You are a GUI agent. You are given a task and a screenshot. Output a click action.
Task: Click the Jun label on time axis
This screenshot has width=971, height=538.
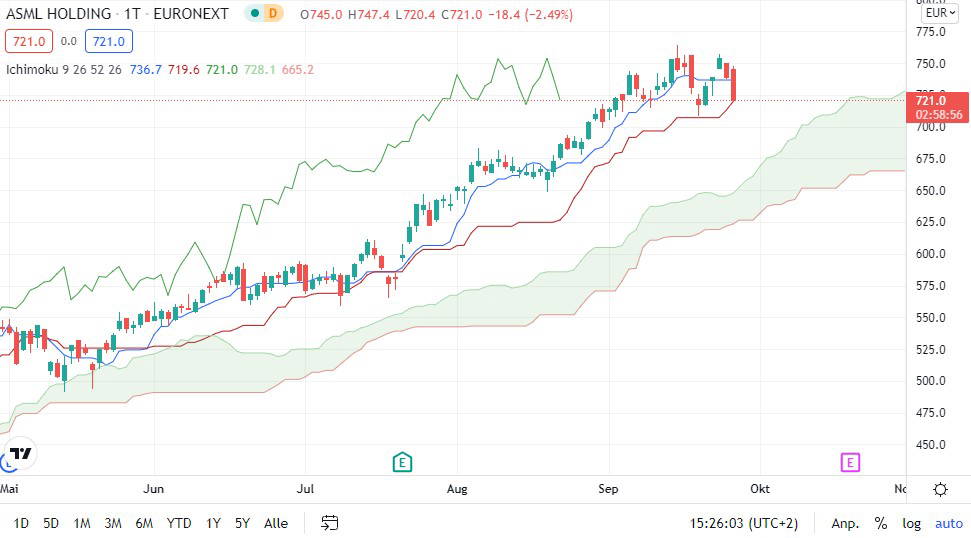154,489
